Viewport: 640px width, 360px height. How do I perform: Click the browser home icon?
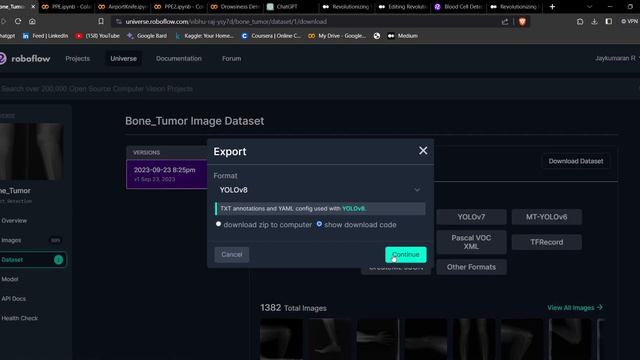(x=32, y=21)
